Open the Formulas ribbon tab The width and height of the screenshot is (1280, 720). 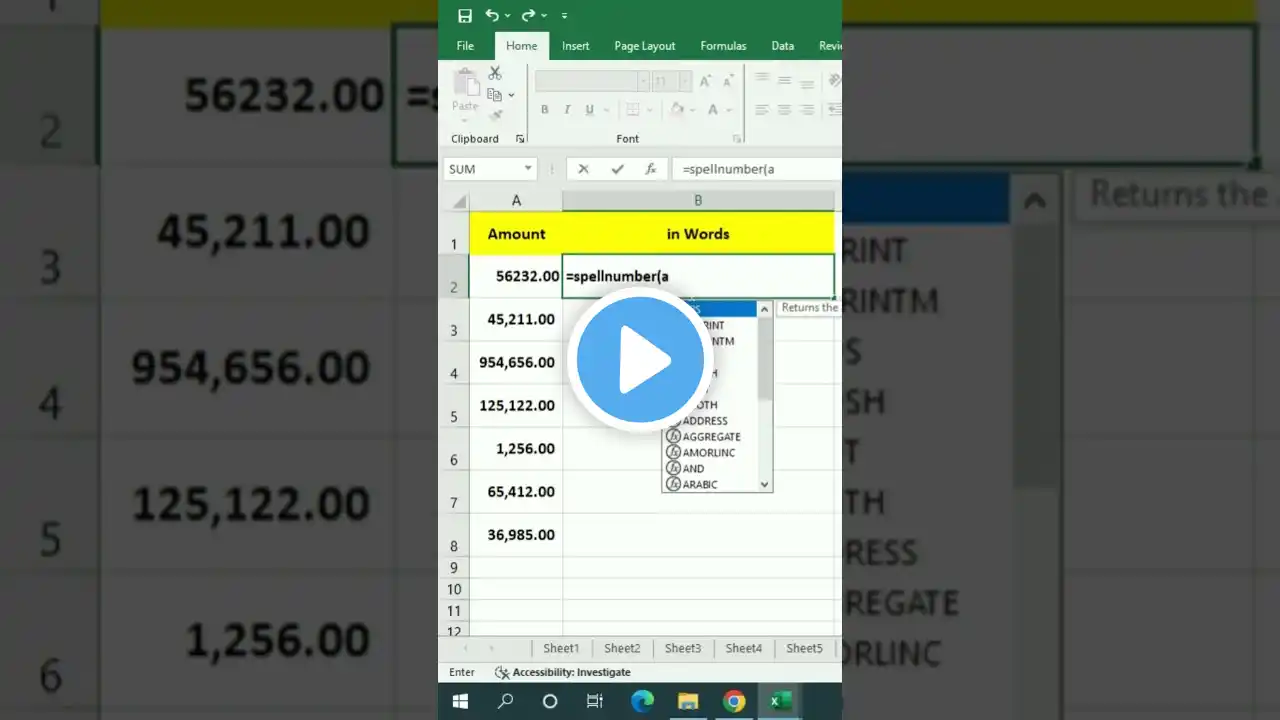pos(723,46)
